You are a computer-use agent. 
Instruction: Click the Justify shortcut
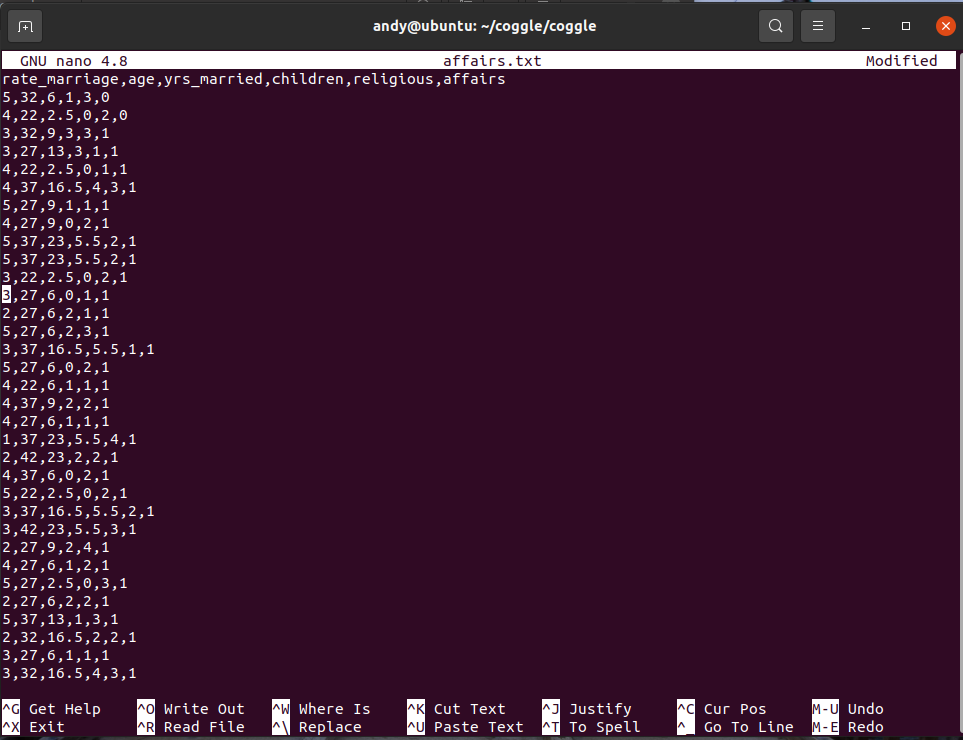(x=587, y=709)
